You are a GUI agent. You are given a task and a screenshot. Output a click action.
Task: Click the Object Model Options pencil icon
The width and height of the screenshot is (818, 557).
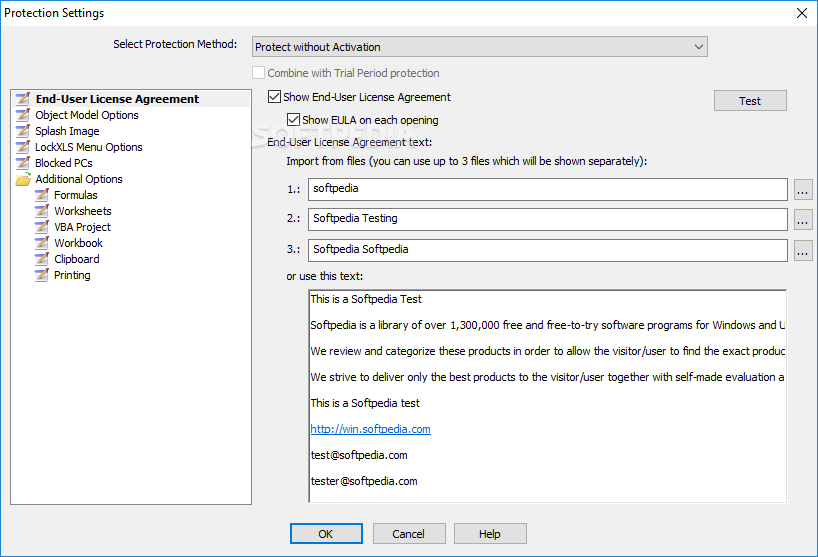(x=23, y=115)
